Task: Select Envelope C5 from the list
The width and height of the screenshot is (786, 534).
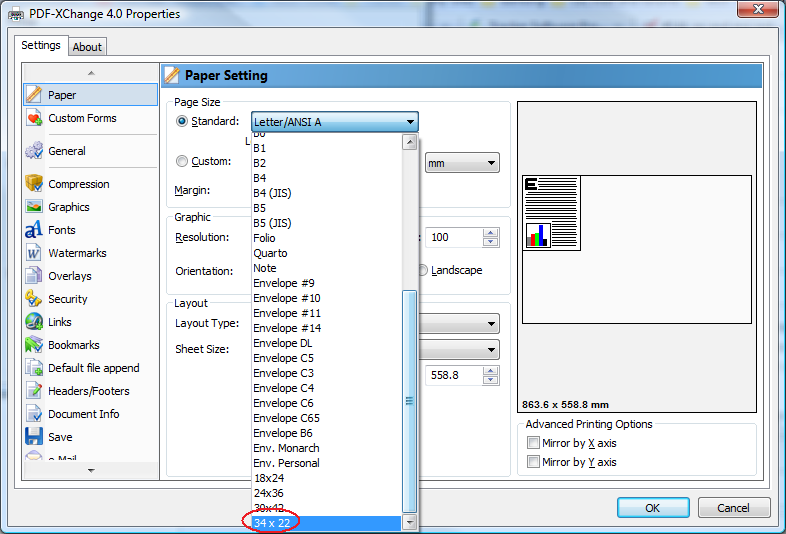Action: [x=326, y=358]
